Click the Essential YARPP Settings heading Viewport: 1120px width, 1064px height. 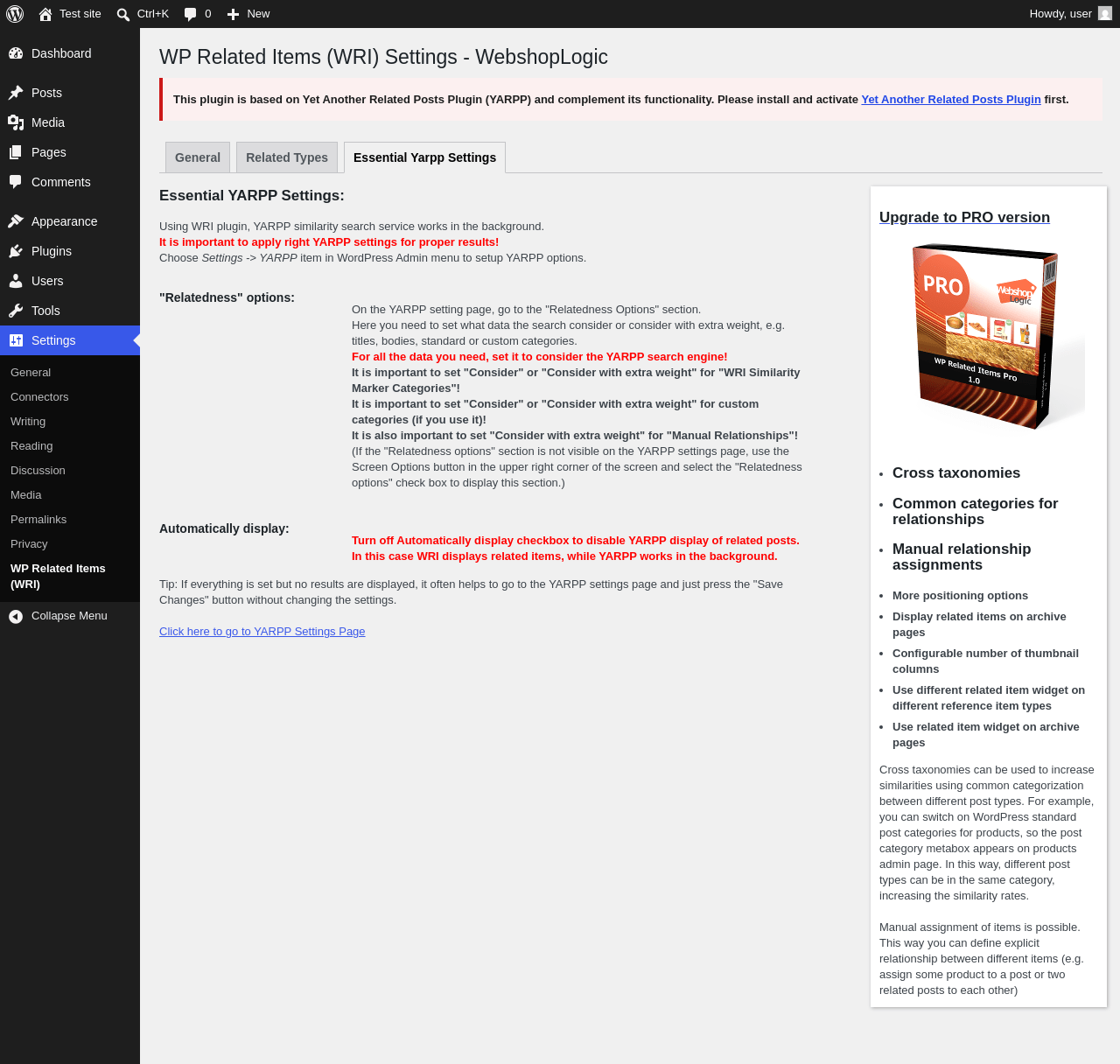pos(252,196)
